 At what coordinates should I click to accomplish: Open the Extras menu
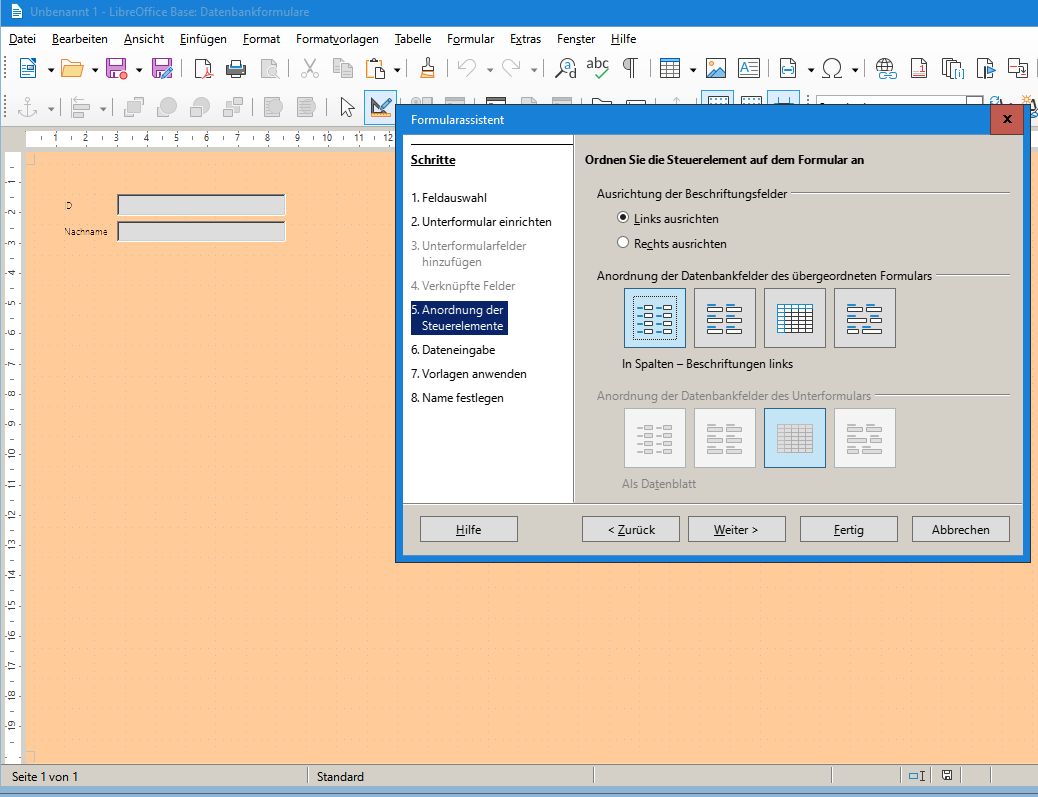526,39
